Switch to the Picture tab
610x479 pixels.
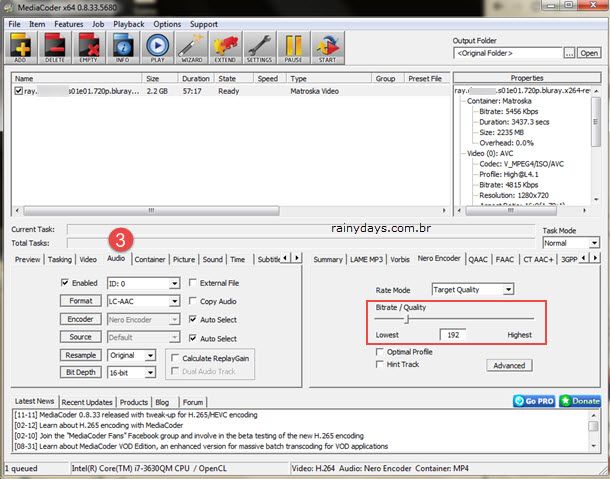click(184, 260)
